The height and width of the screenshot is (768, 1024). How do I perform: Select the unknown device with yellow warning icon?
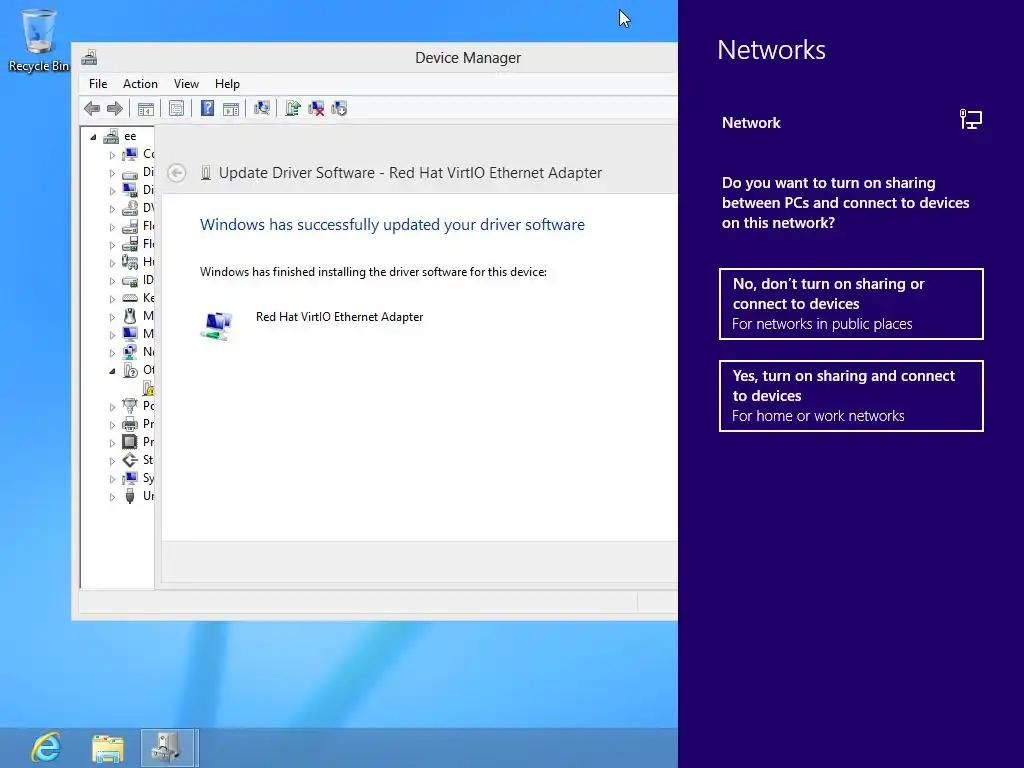tap(148, 388)
